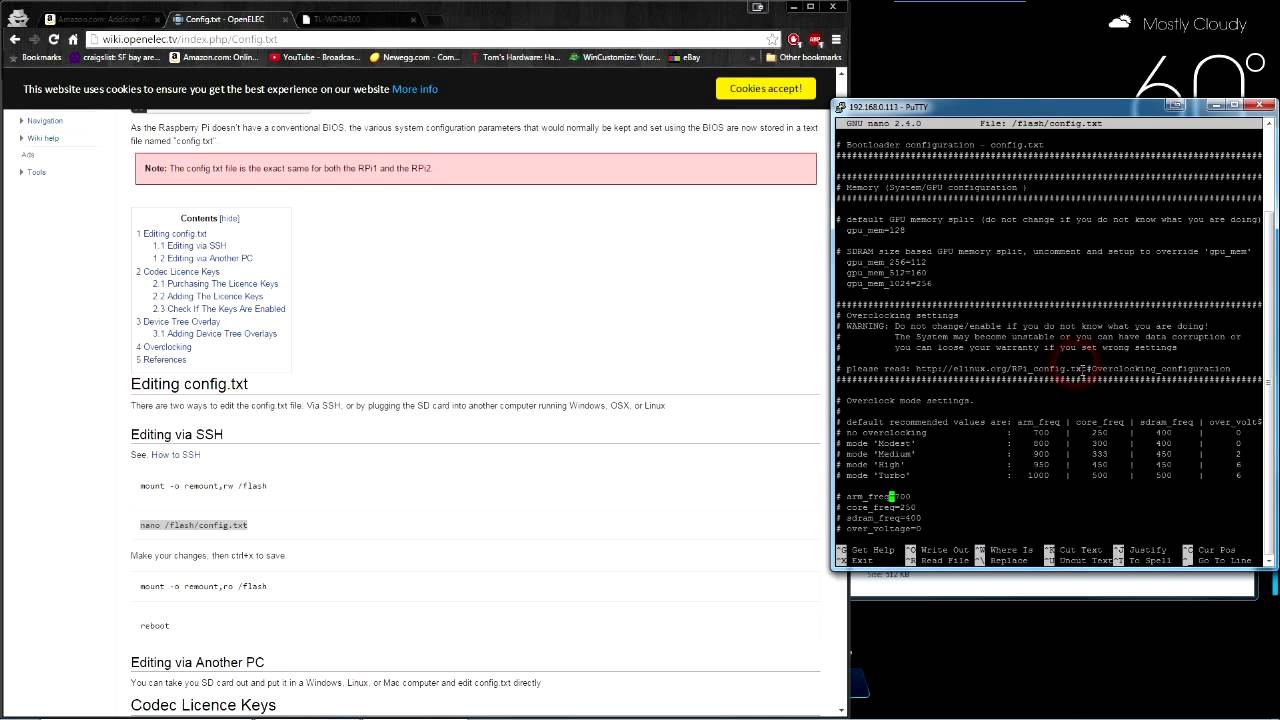Click the gpu_mem=128 line in PuTTY
The image size is (1280, 720).
pyautogui.click(x=875, y=230)
